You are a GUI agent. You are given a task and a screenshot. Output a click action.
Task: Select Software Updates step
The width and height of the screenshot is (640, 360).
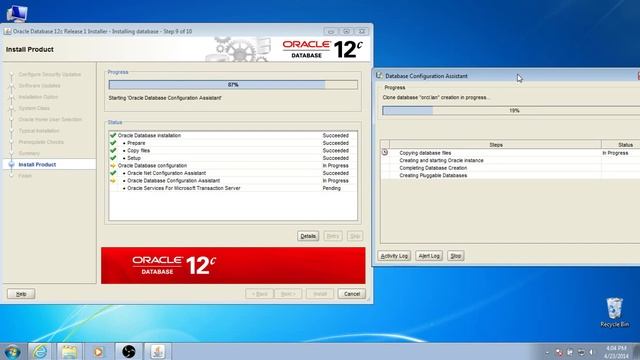pos(40,86)
